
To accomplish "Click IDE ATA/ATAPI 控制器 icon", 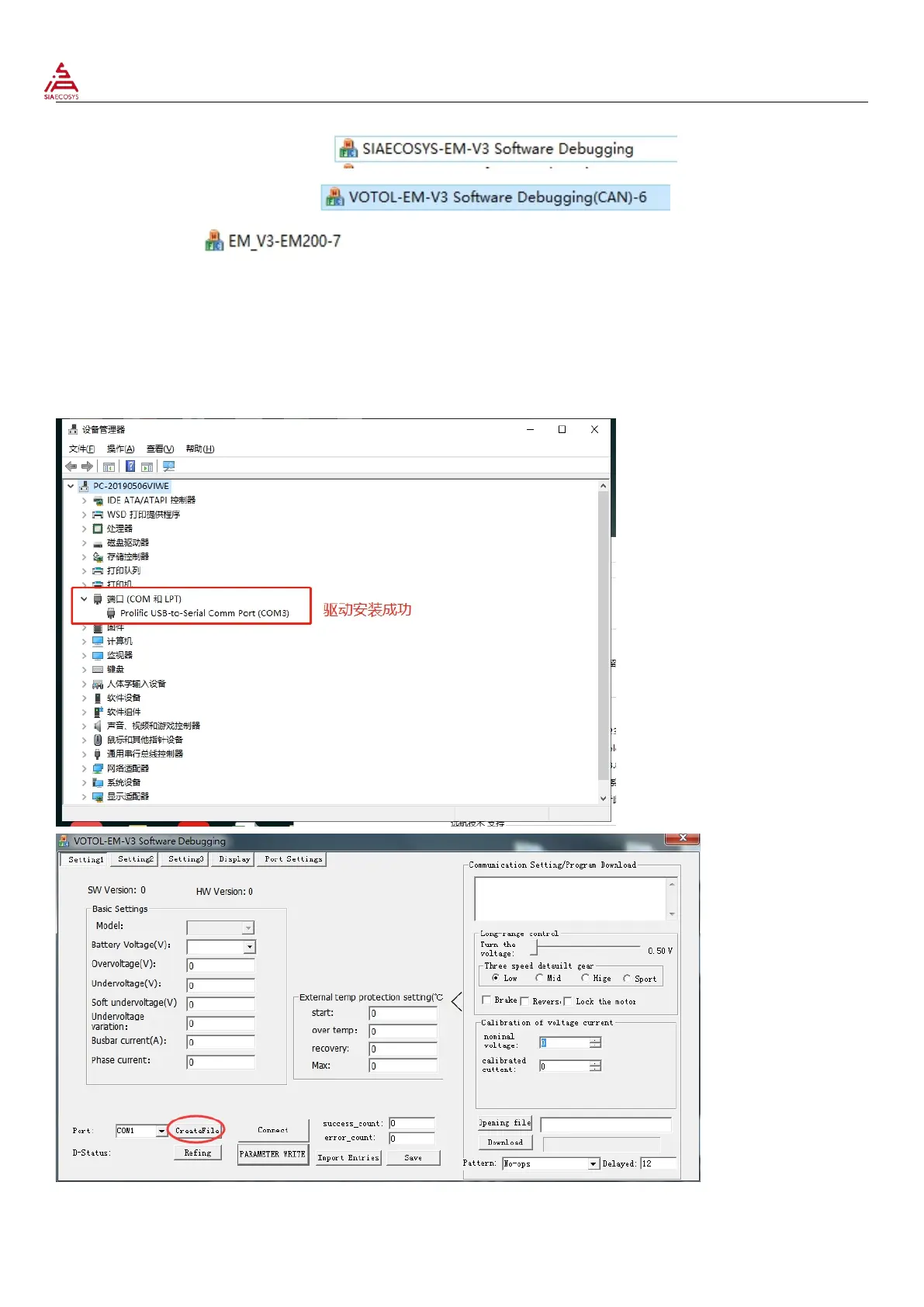I will click(98, 501).
